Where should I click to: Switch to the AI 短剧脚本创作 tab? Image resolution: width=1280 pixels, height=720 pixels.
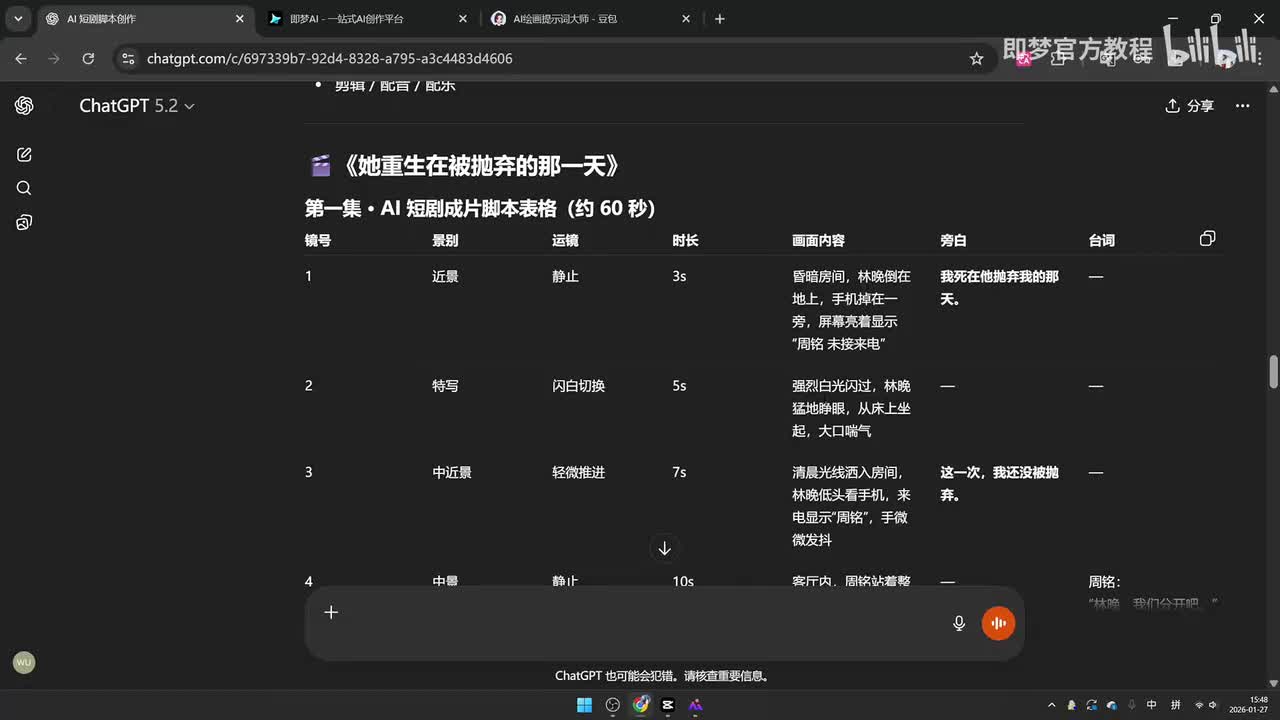pos(145,19)
